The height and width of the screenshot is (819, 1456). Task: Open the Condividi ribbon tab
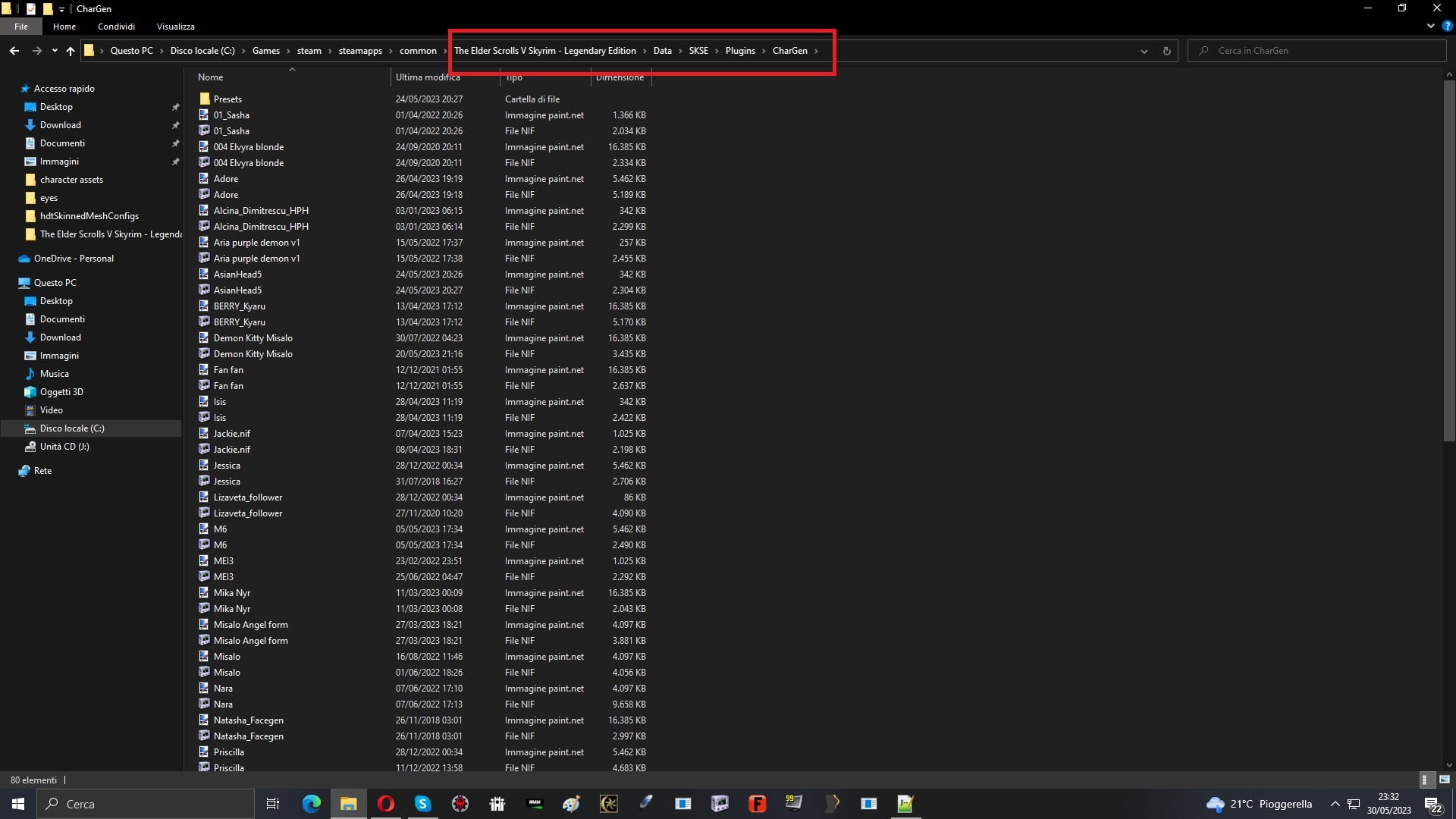coord(116,27)
